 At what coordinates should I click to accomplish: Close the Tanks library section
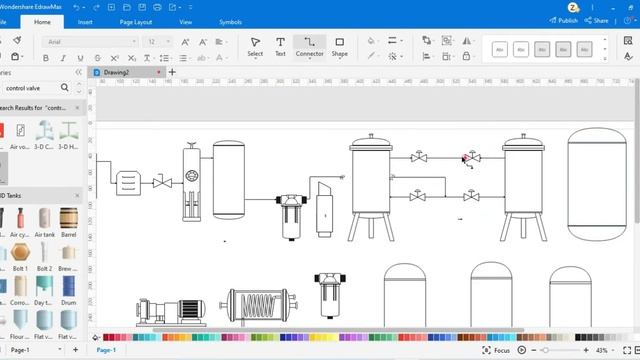77,196
